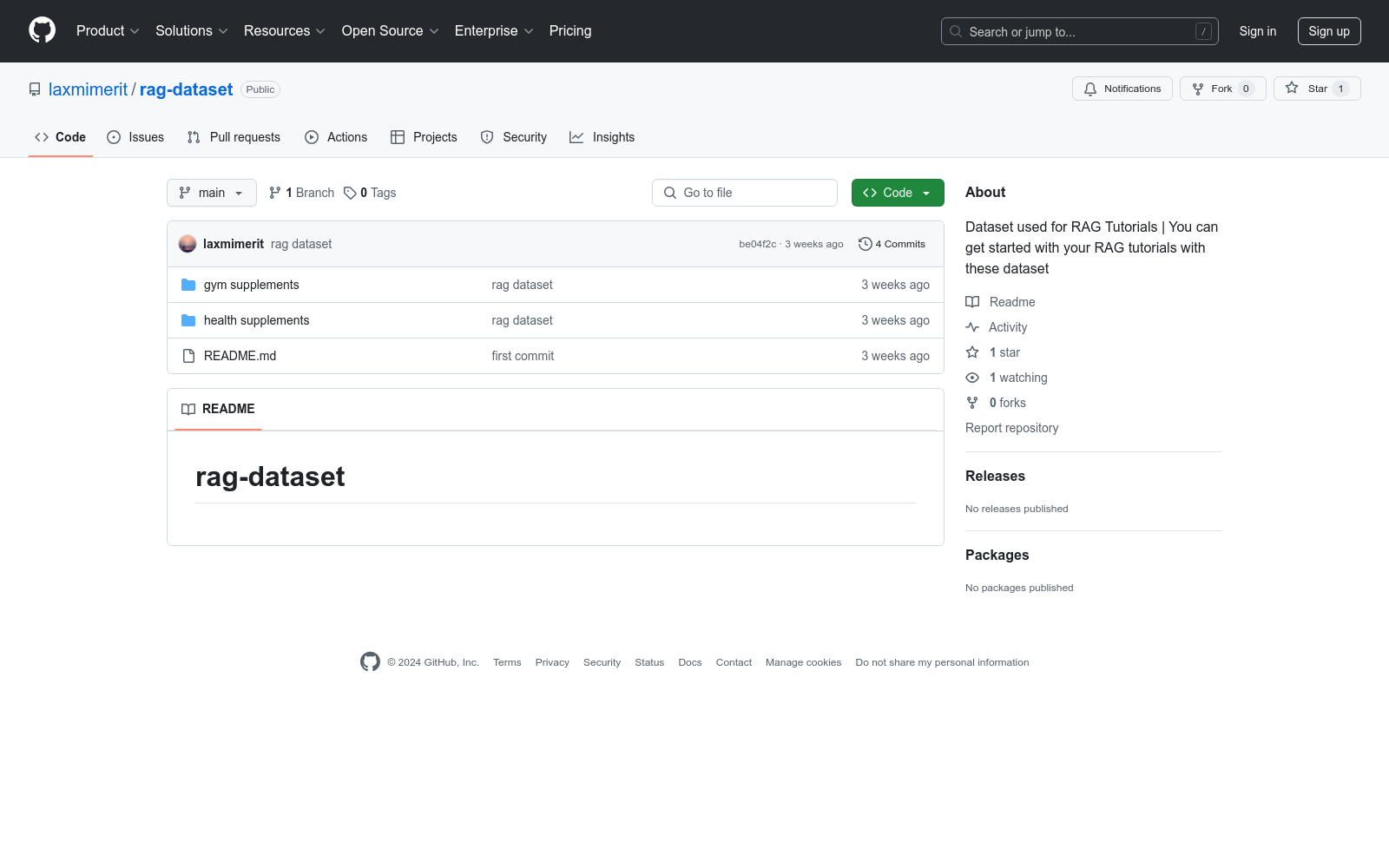Click the Notifications bell button

pos(1122,89)
